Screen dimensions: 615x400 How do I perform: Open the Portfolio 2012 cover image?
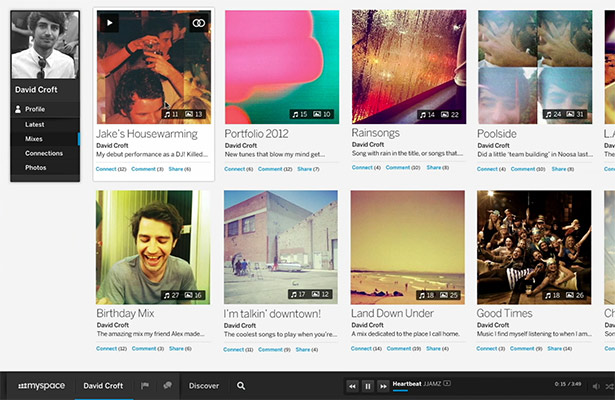pos(282,67)
